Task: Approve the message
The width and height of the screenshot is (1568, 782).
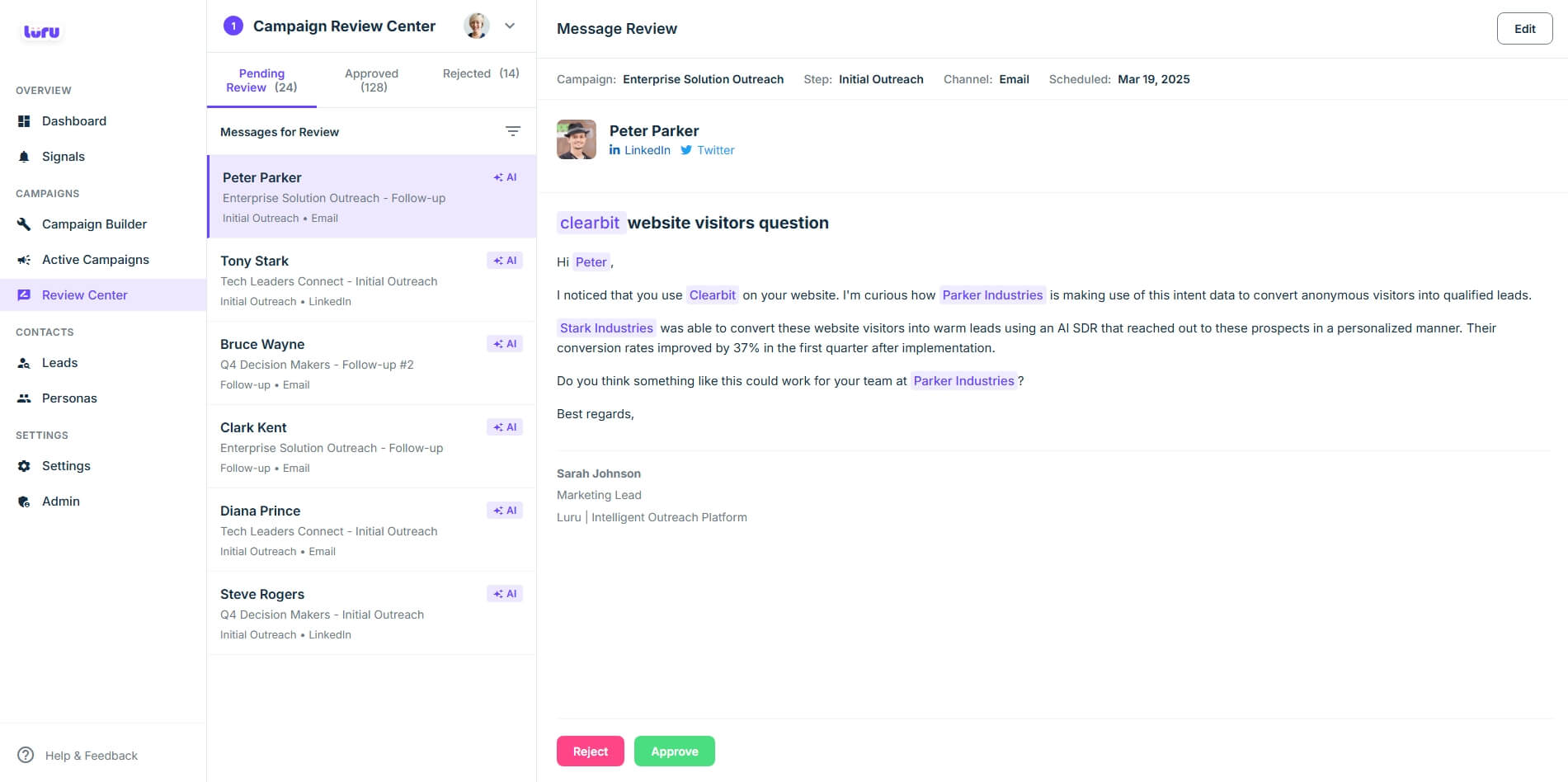Action: tap(674, 751)
